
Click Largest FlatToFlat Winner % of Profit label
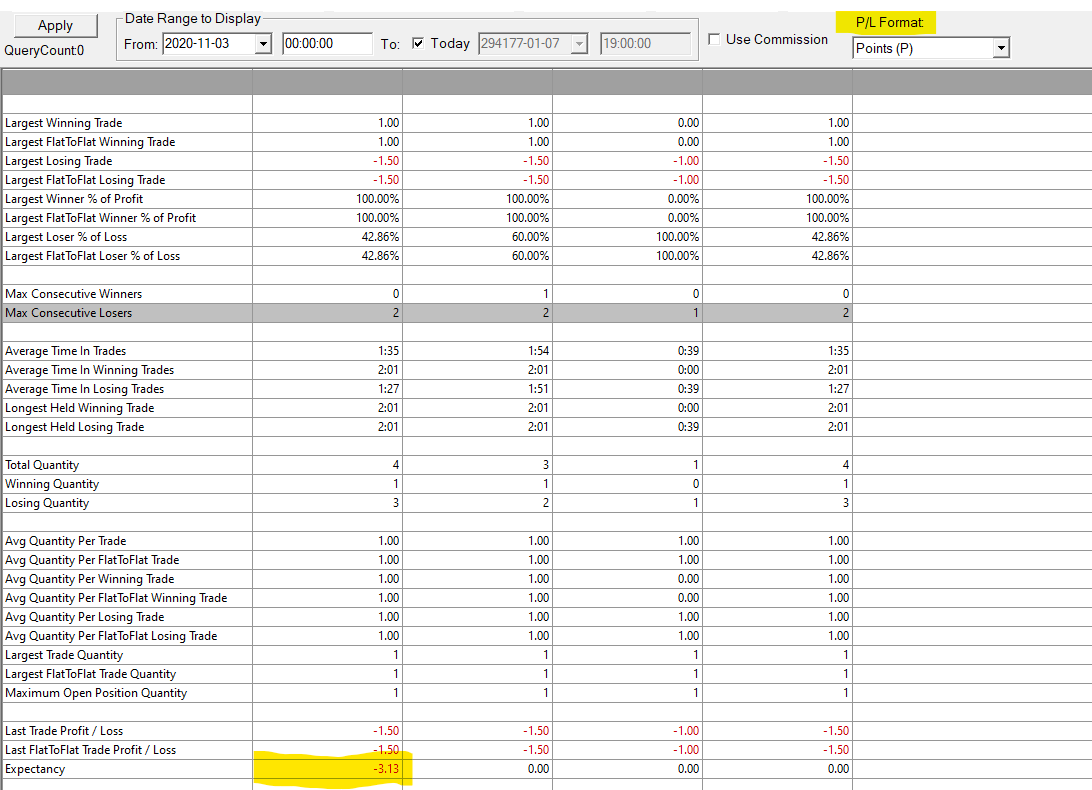pos(100,217)
